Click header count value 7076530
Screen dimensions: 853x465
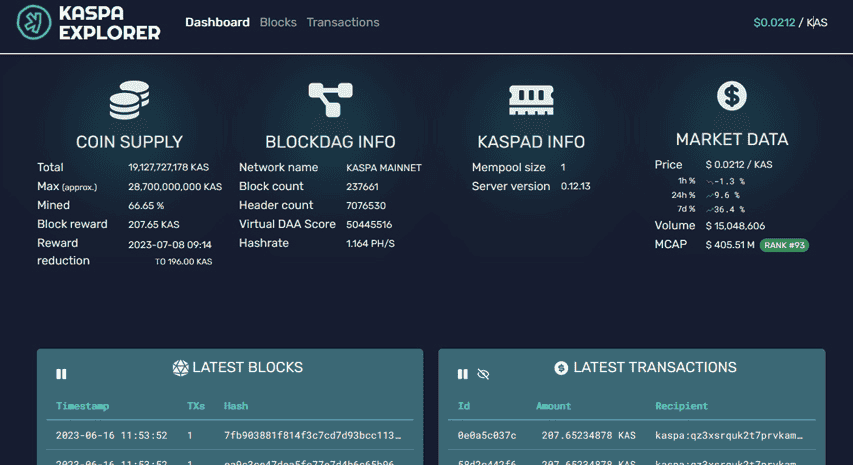tap(366, 206)
